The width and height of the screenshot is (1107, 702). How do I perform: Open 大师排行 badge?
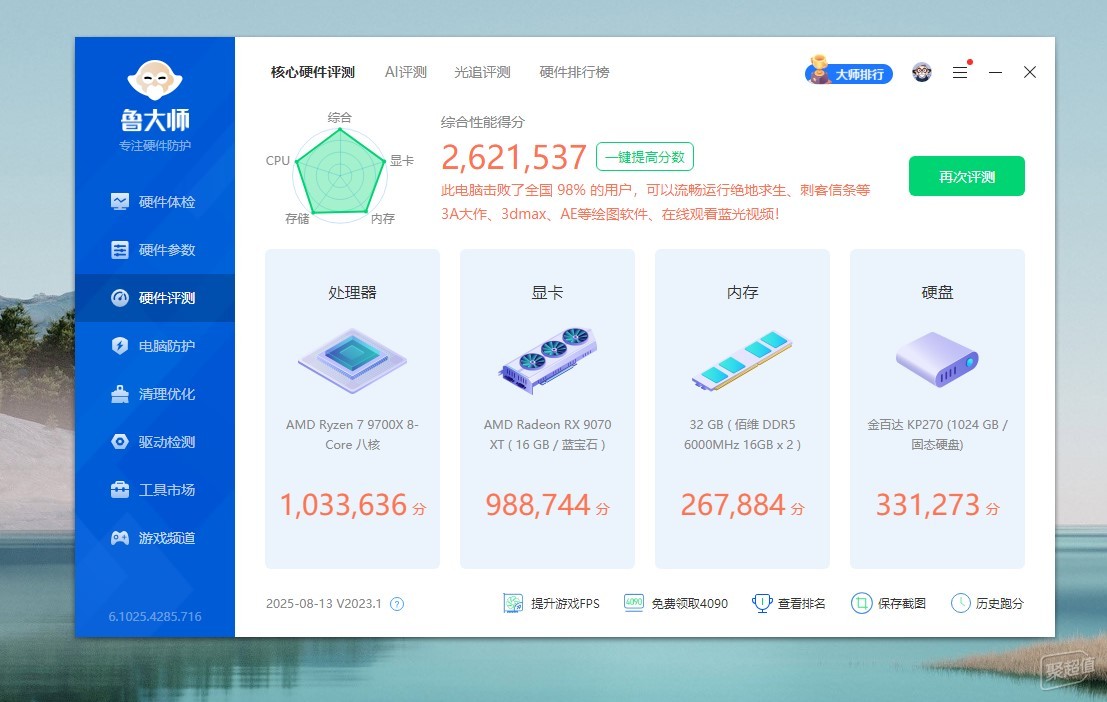(x=849, y=71)
